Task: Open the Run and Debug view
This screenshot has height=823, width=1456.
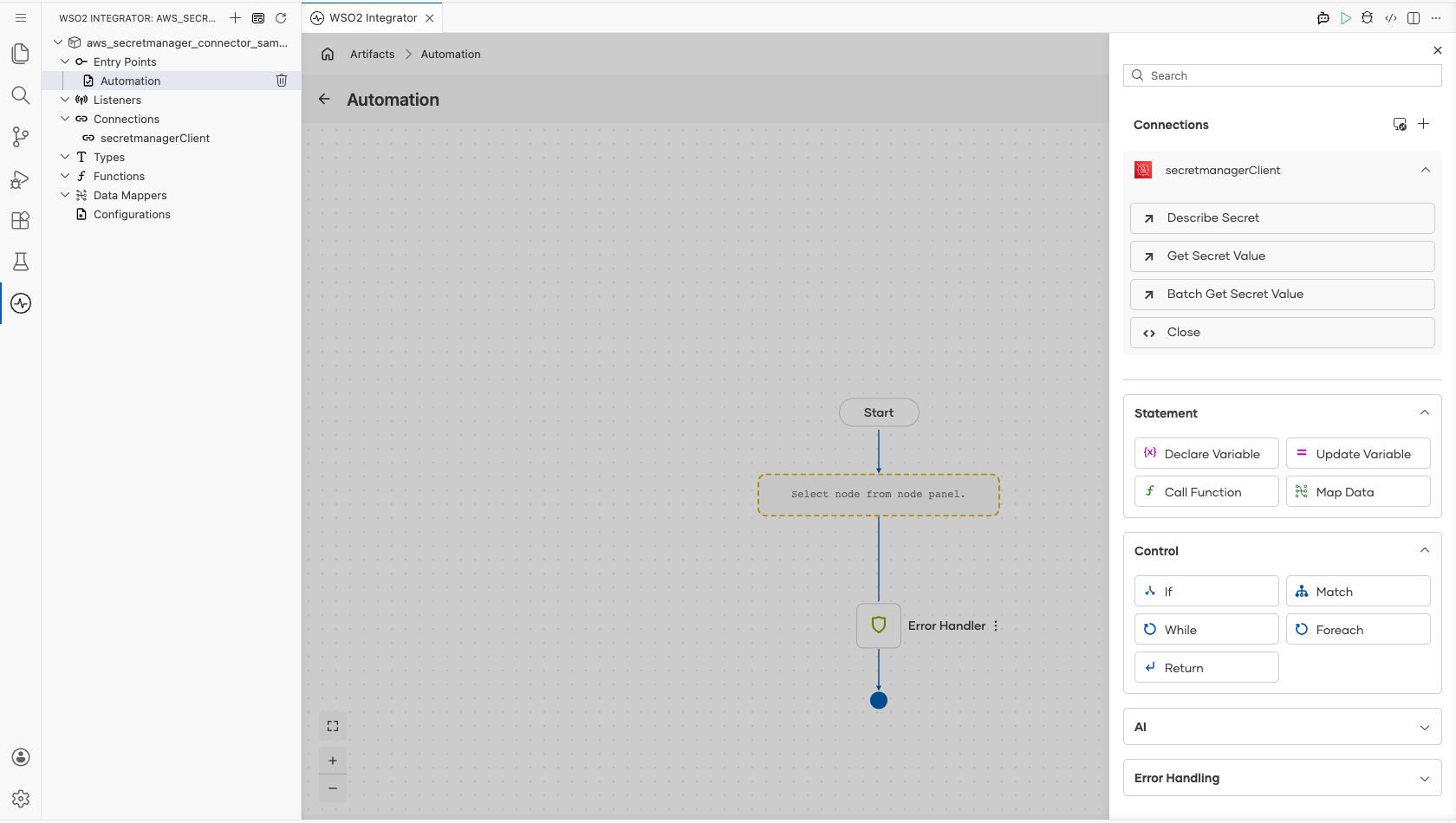Action: pos(21,178)
